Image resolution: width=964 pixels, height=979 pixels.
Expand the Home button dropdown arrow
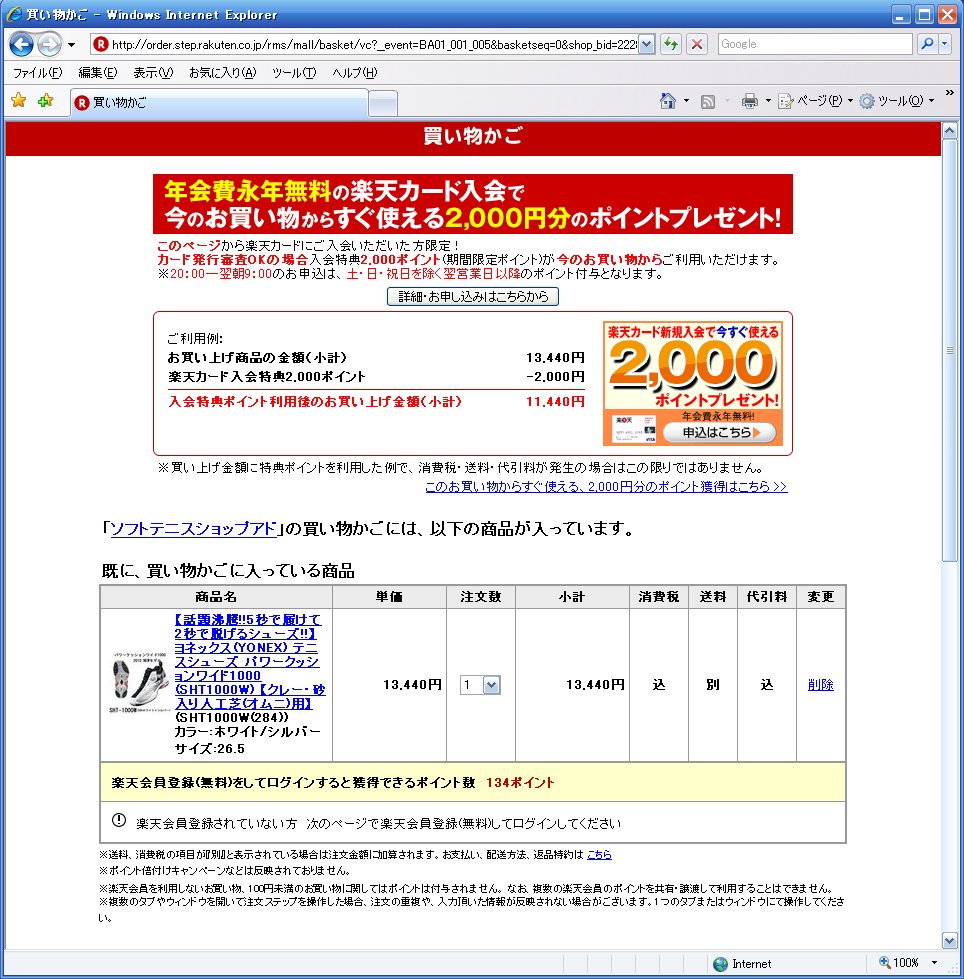[686, 101]
